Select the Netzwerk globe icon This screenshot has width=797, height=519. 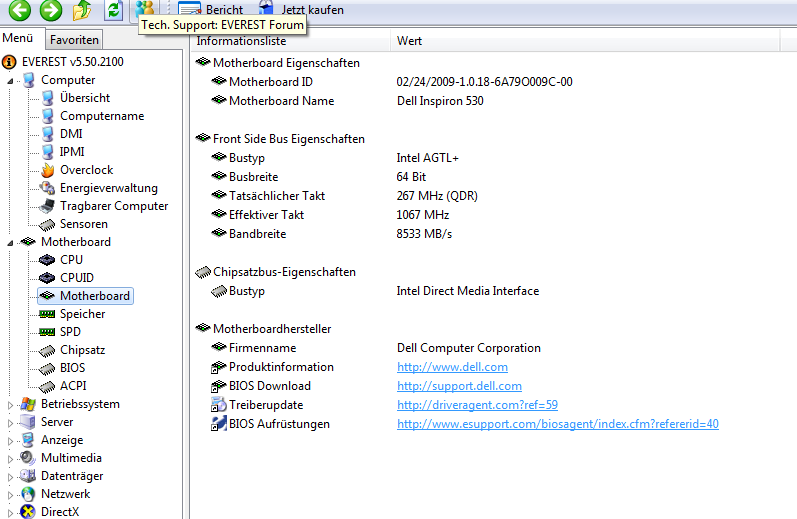(28, 494)
